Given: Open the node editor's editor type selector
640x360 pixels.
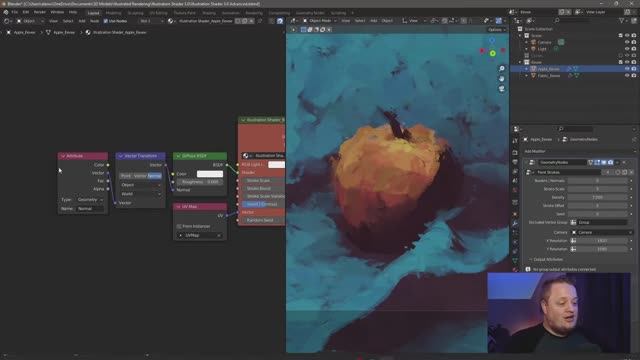Looking at the screenshot, I should pyautogui.click(x=7, y=21).
